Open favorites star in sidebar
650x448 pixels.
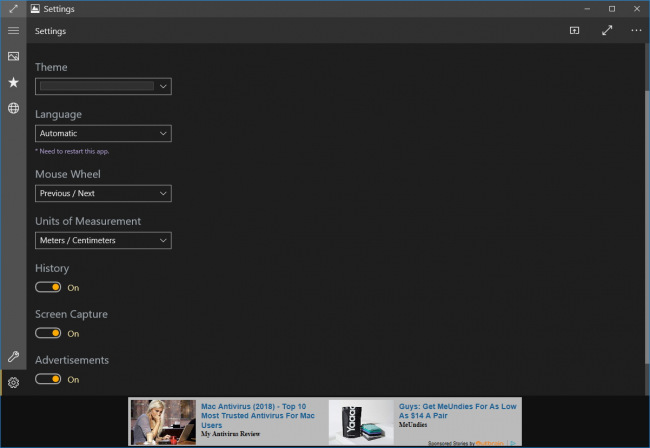click(x=13, y=82)
